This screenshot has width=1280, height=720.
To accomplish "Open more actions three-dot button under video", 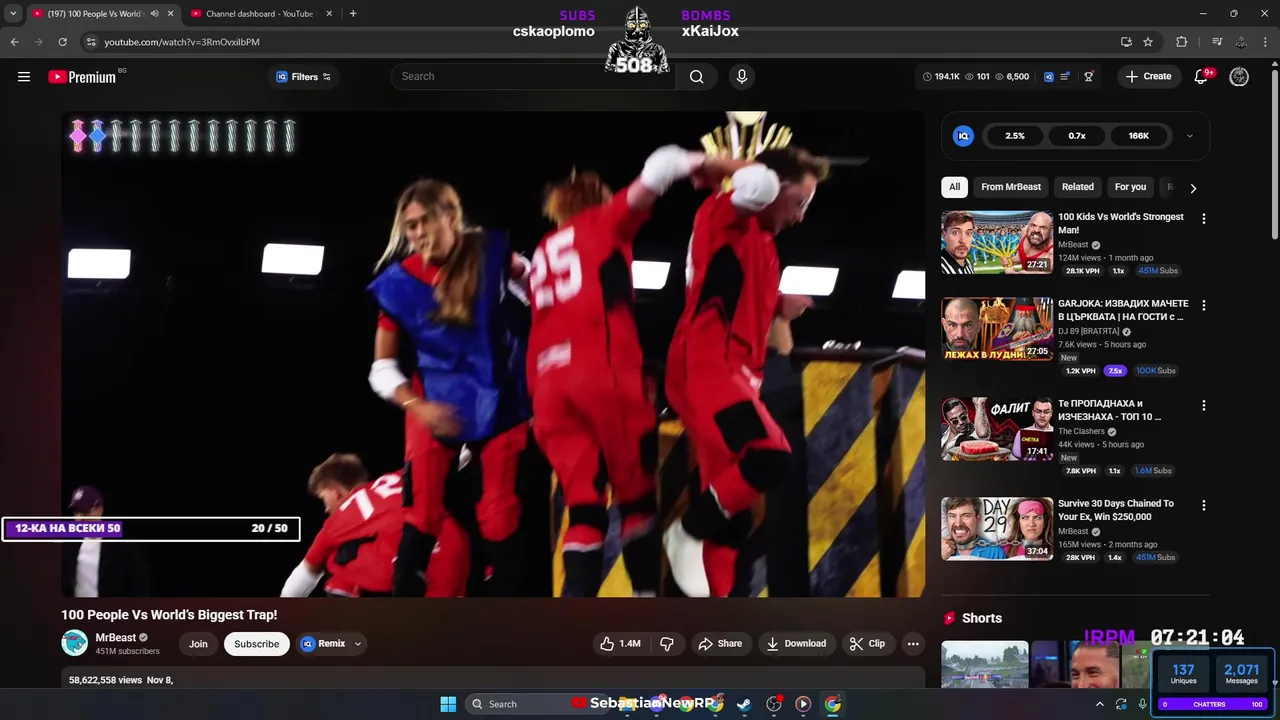I will pos(913,644).
